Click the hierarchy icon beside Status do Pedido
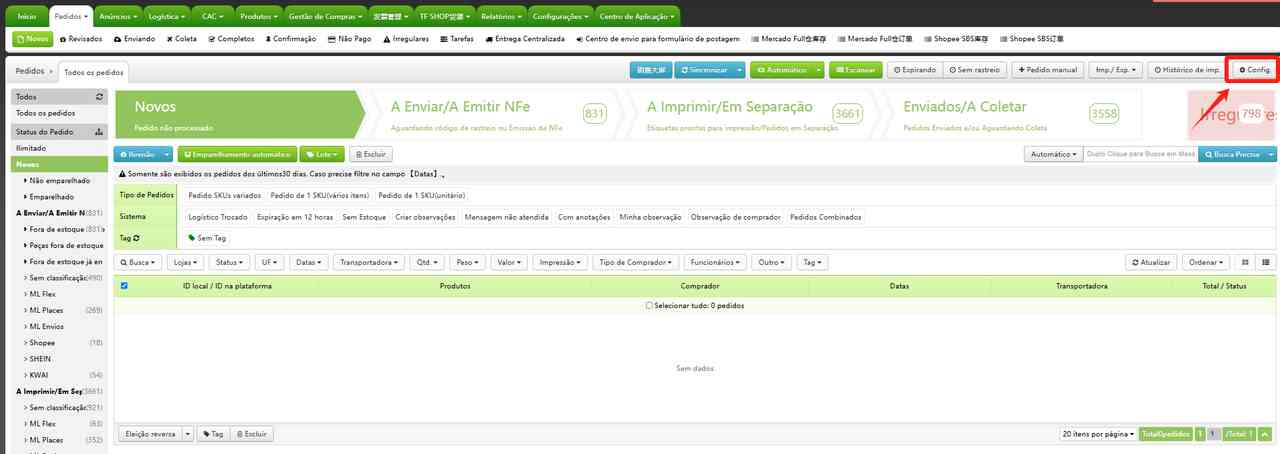This screenshot has height=454, width=1280. [99, 132]
